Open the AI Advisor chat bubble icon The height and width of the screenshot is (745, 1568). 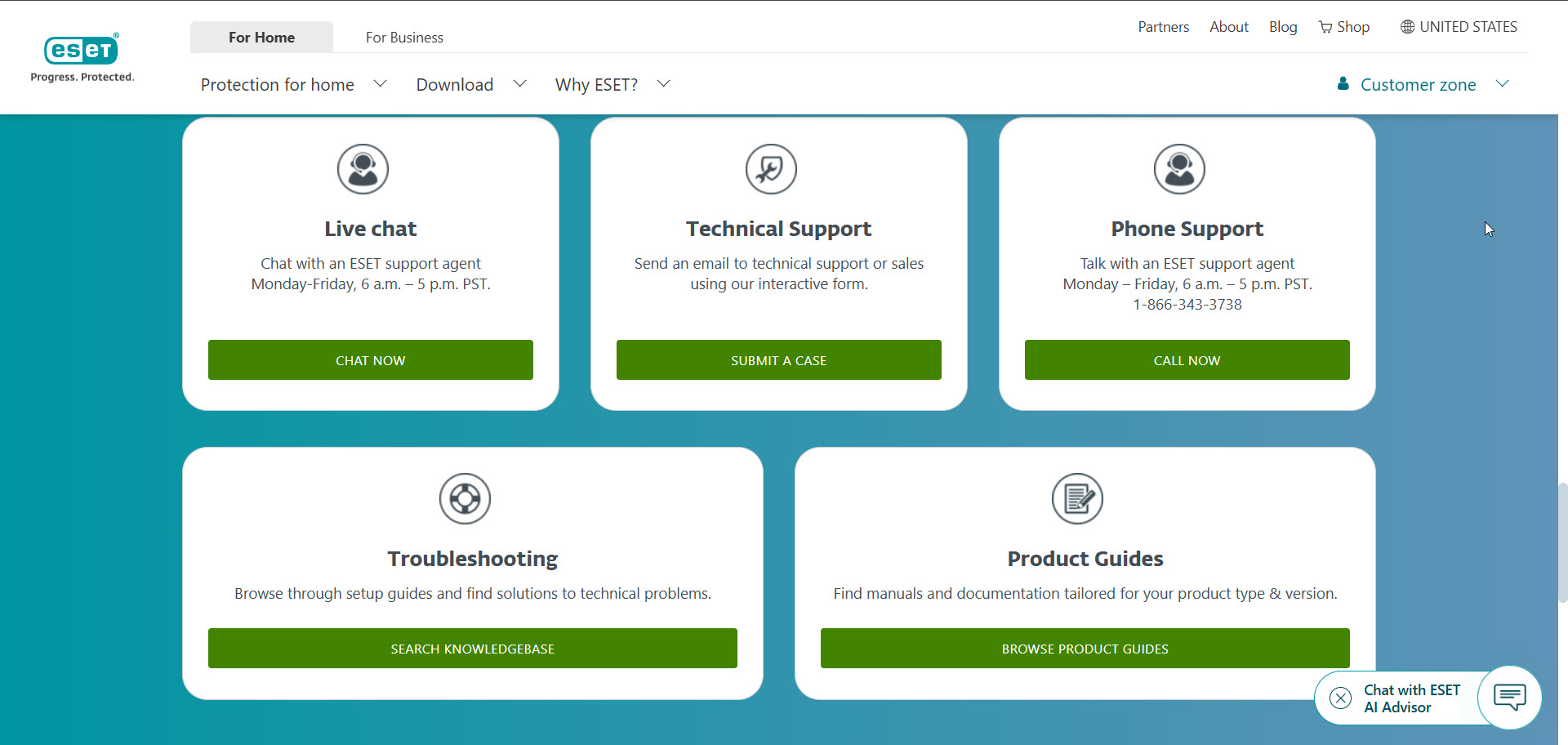click(x=1509, y=698)
